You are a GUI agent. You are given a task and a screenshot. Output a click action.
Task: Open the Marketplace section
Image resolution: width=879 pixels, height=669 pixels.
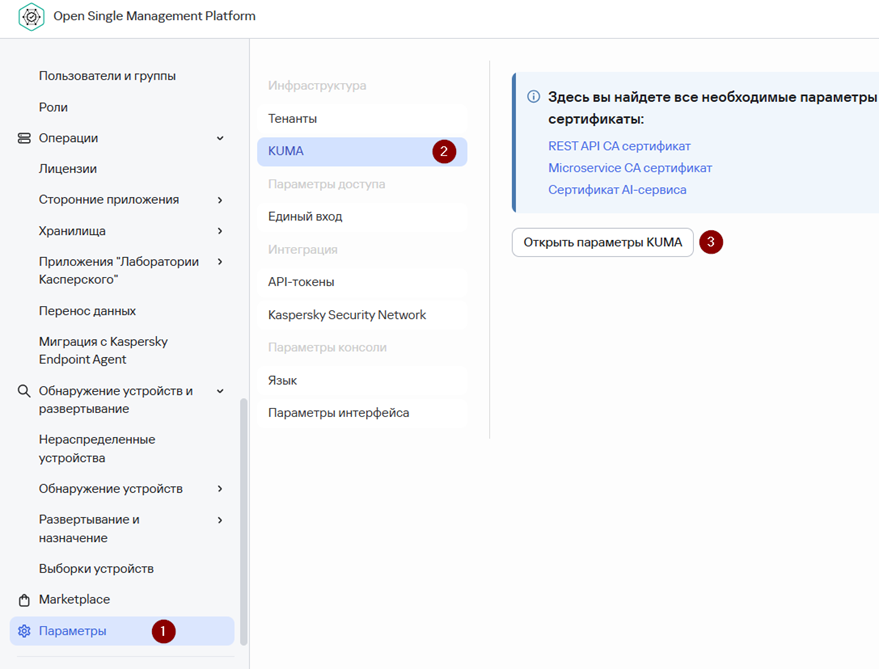pyautogui.click(x=75, y=599)
